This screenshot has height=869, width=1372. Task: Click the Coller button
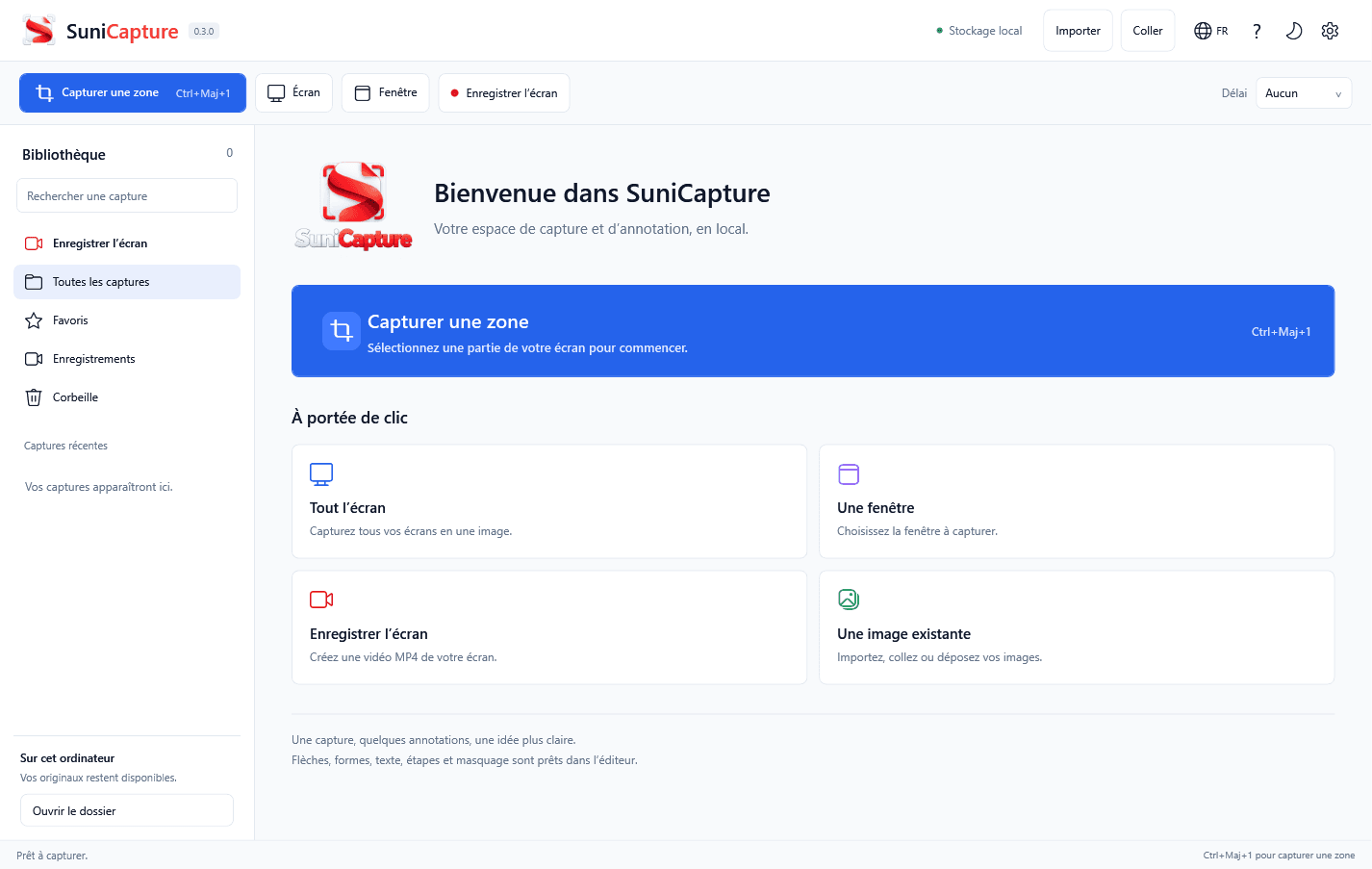1148,31
